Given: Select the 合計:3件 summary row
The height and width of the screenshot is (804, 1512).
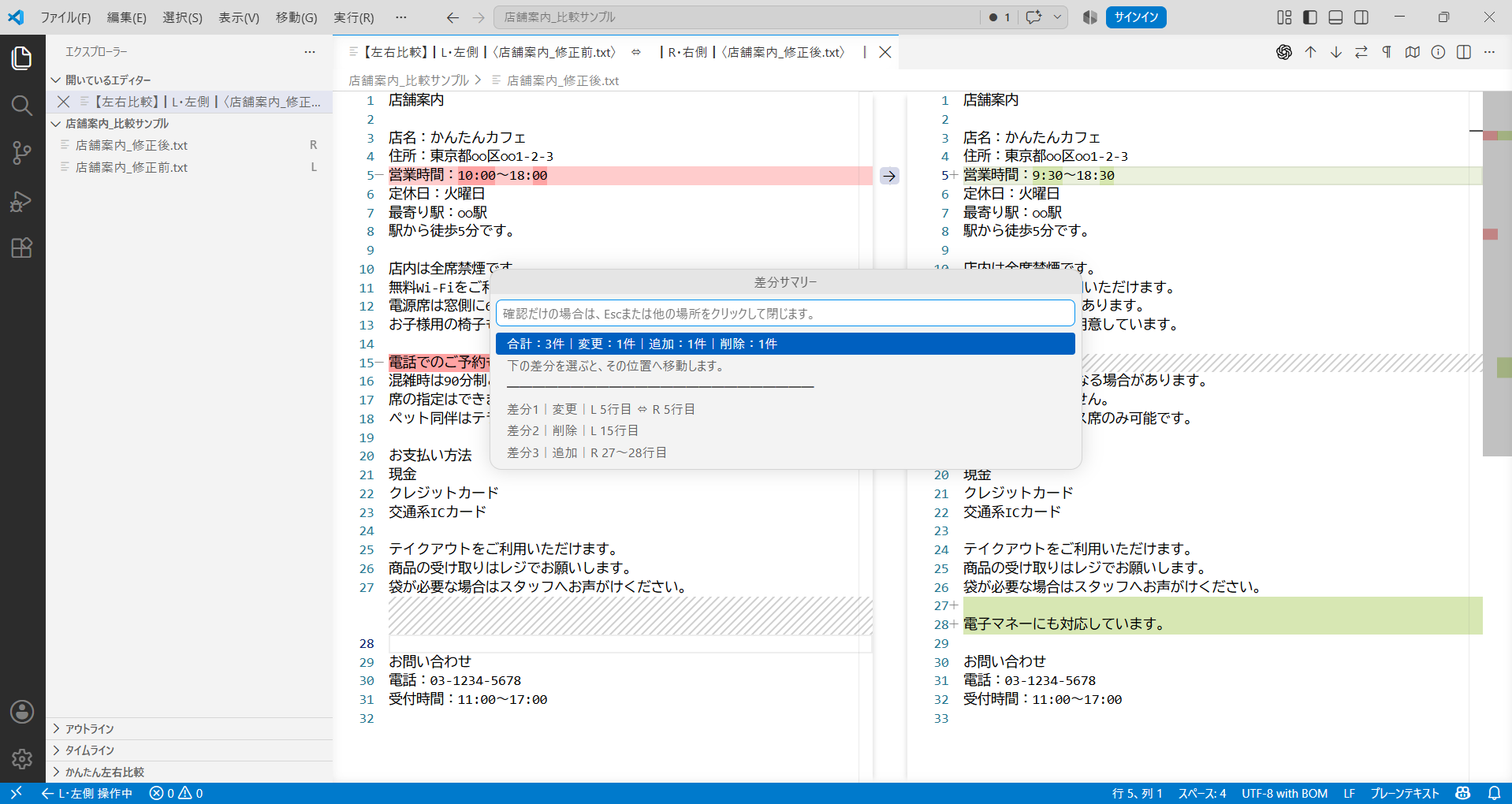Looking at the screenshot, I should pyautogui.click(x=785, y=344).
